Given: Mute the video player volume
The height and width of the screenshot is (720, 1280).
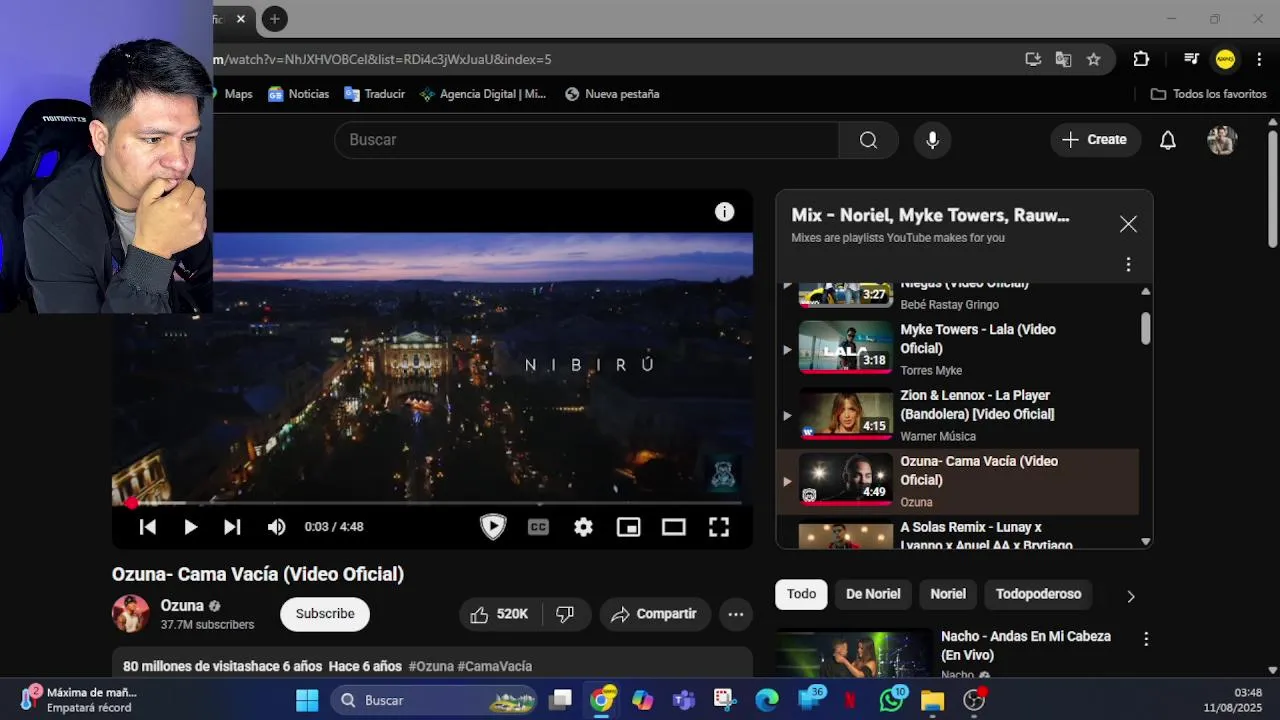Looking at the screenshot, I should pyautogui.click(x=276, y=527).
